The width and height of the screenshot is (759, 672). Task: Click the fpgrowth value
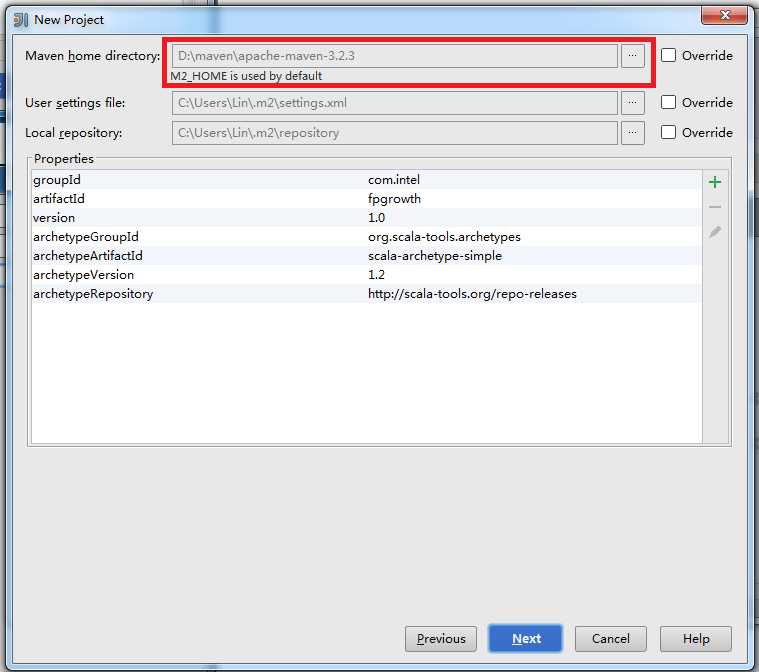tap(394, 199)
